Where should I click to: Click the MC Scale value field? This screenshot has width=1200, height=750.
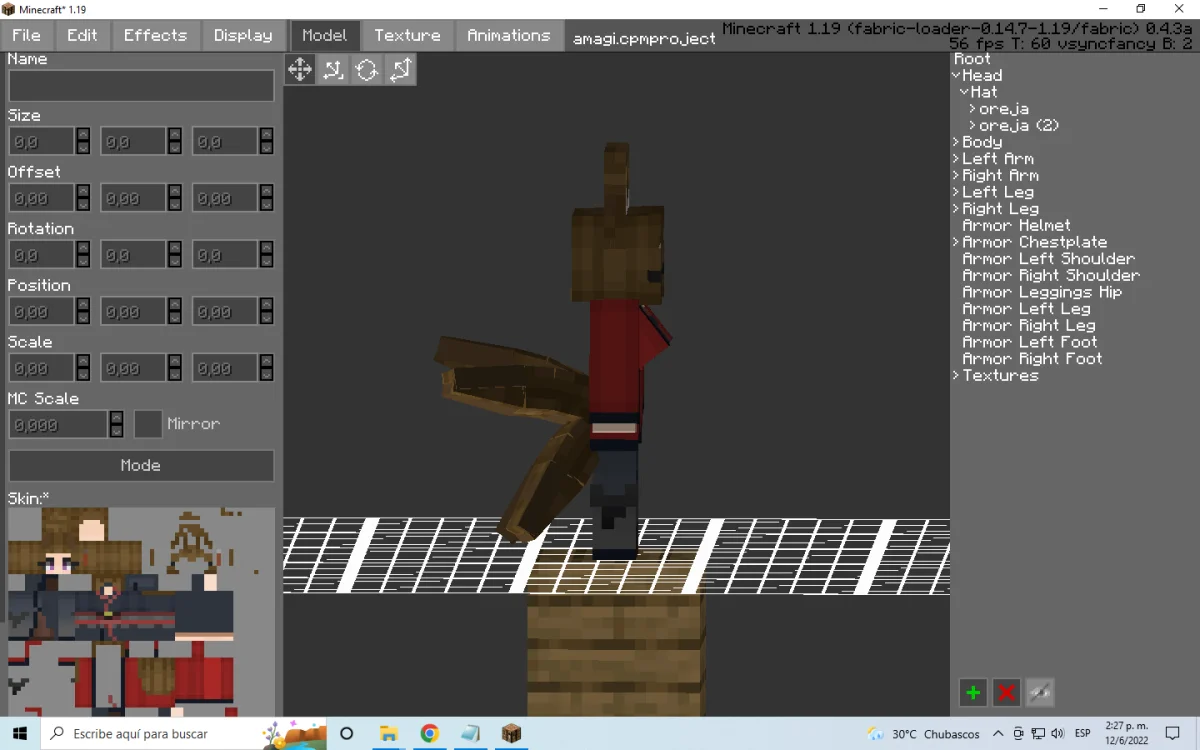[x=59, y=424]
